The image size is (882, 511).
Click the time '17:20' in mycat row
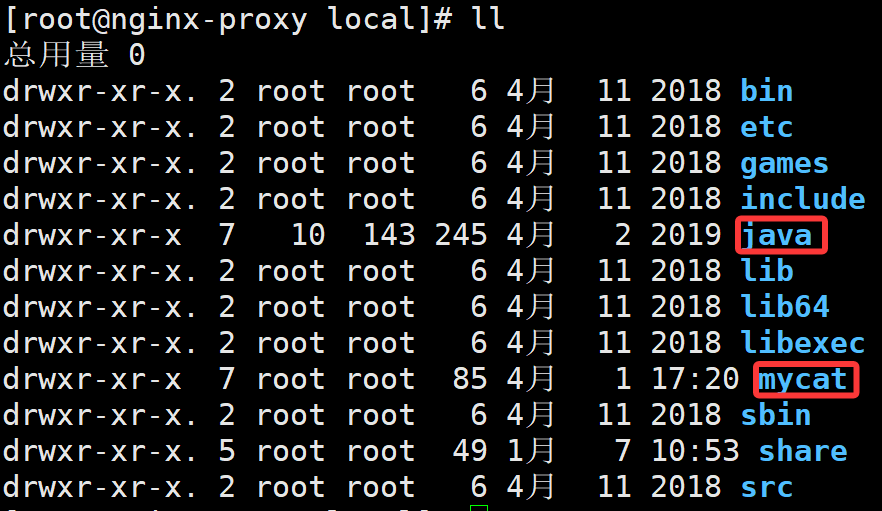(x=695, y=379)
